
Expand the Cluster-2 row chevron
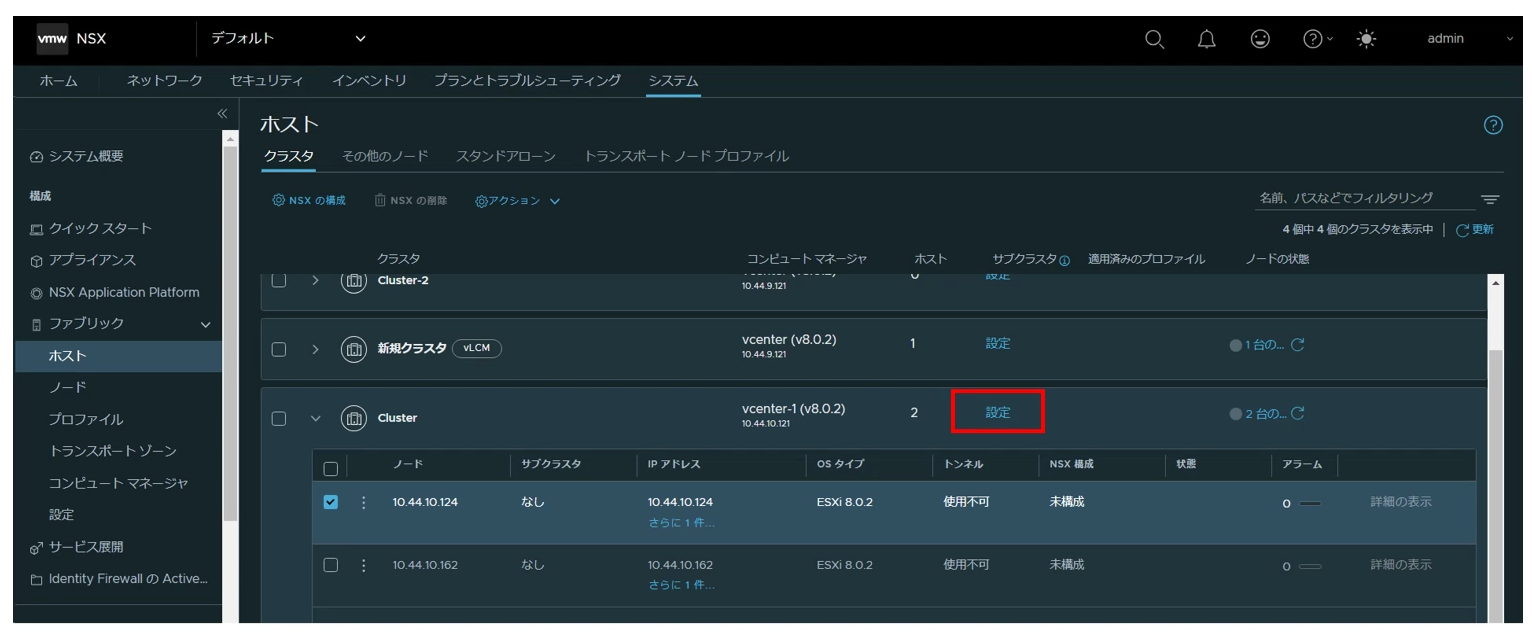point(315,281)
